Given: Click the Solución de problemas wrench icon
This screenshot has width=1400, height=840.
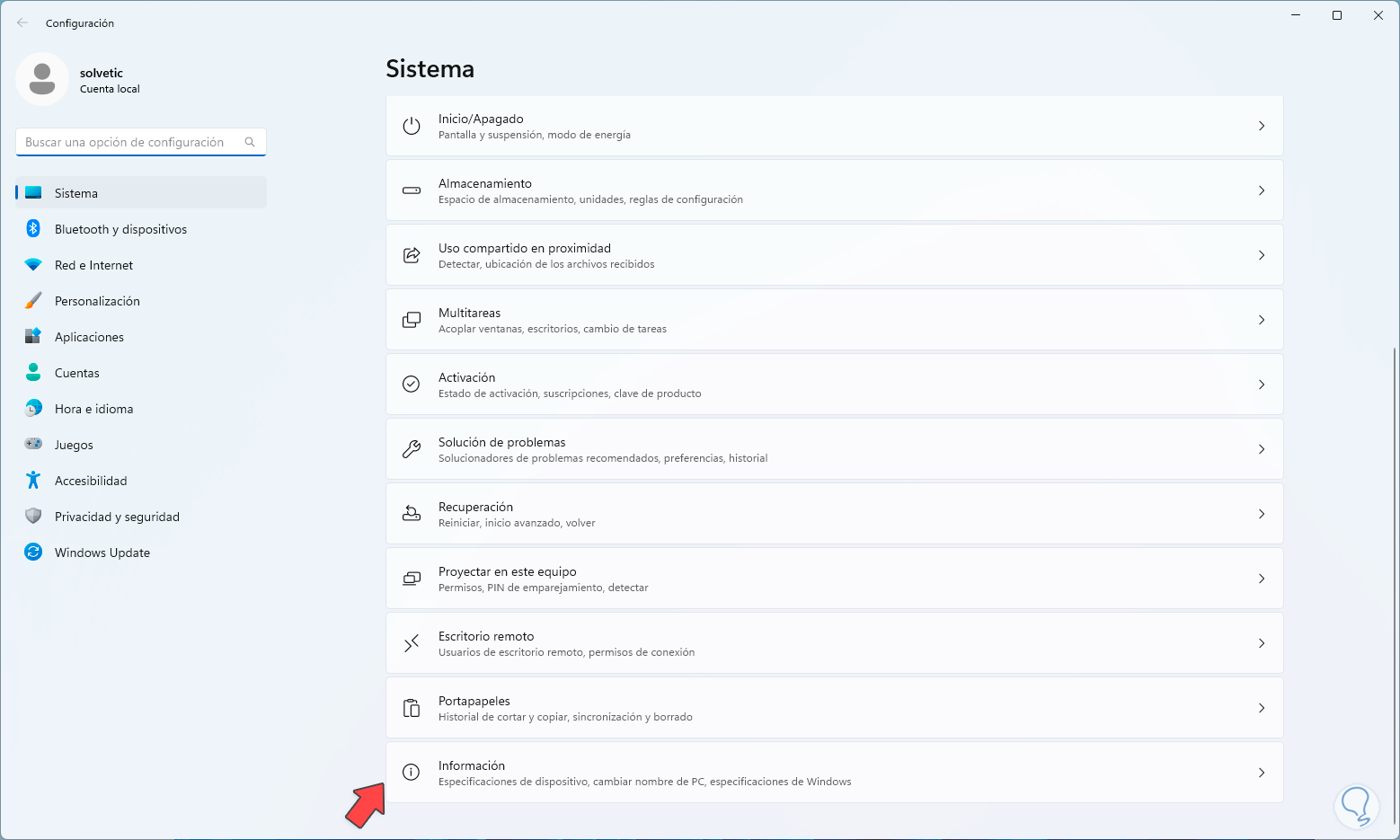Looking at the screenshot, I should pyautogui.click(x=412, y=449).
